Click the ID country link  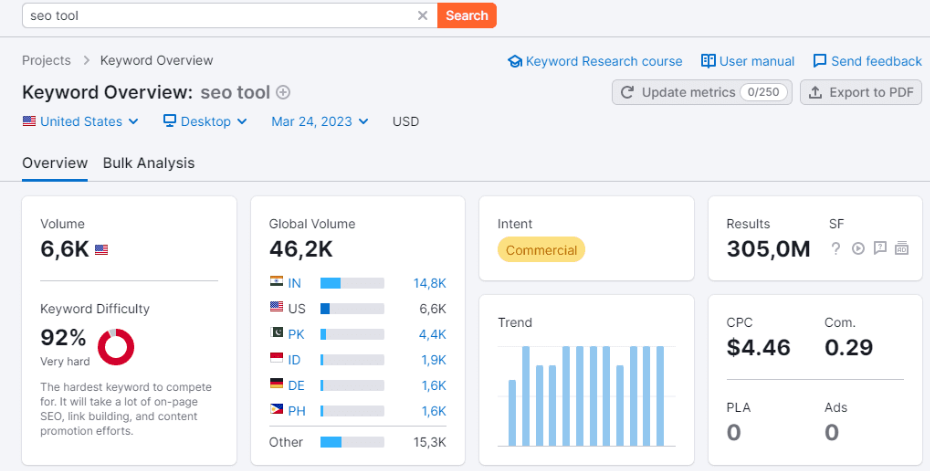[294, 360]
